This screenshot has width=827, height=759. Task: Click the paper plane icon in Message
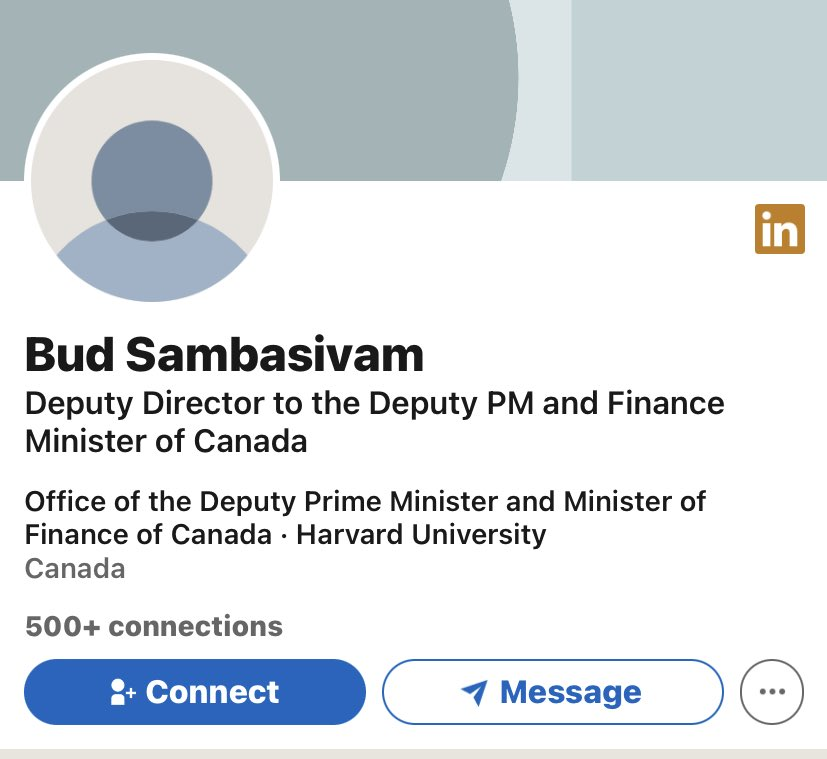click(x=474, y=692)
